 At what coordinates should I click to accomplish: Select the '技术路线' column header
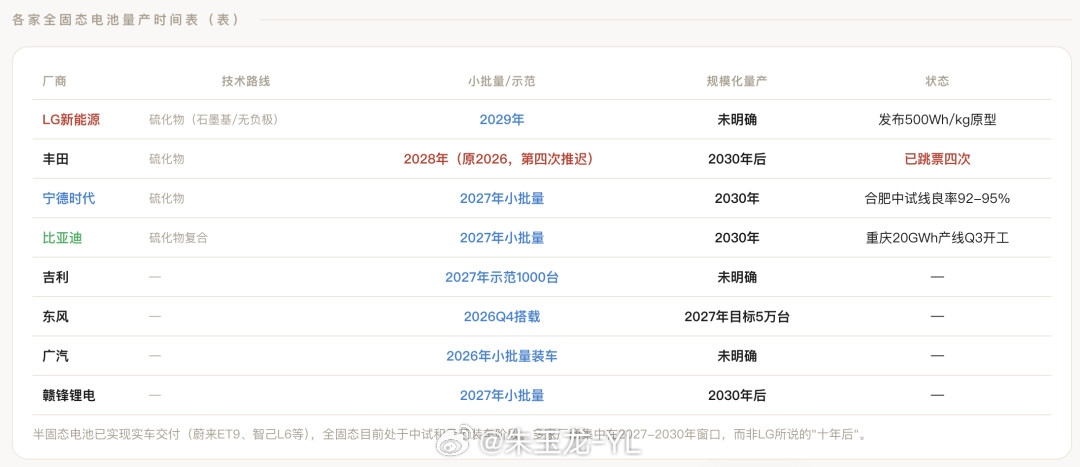(246, 81)
